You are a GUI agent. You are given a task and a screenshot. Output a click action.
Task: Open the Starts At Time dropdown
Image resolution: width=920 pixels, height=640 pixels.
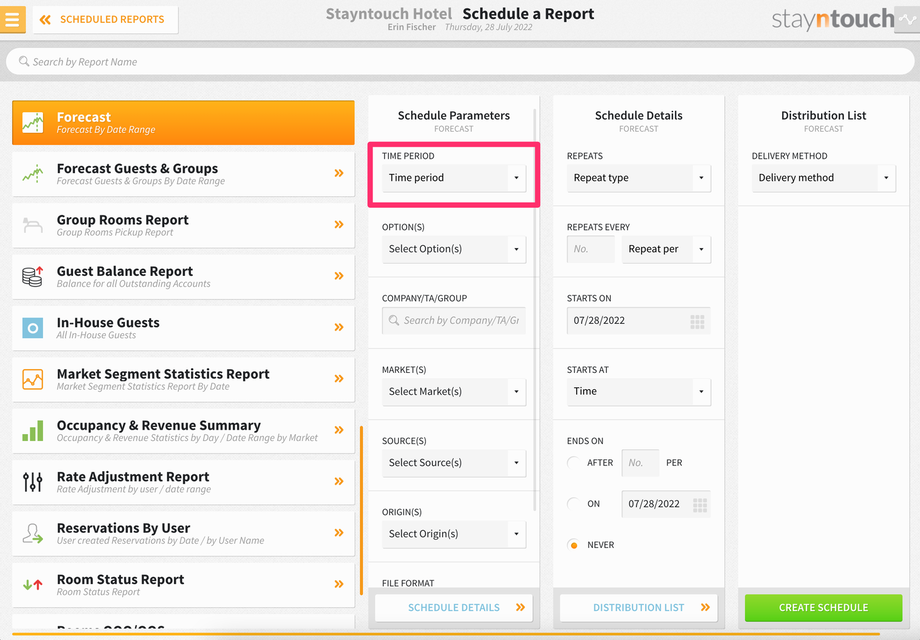pos(638,391)
